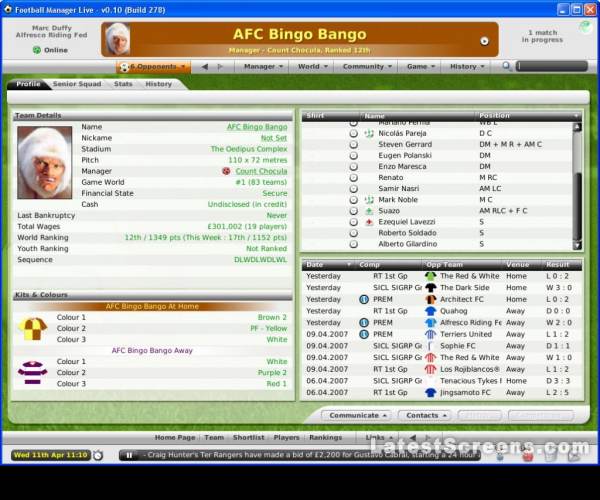Click the red icon beside Ezequiel Lavezzi

369,222
